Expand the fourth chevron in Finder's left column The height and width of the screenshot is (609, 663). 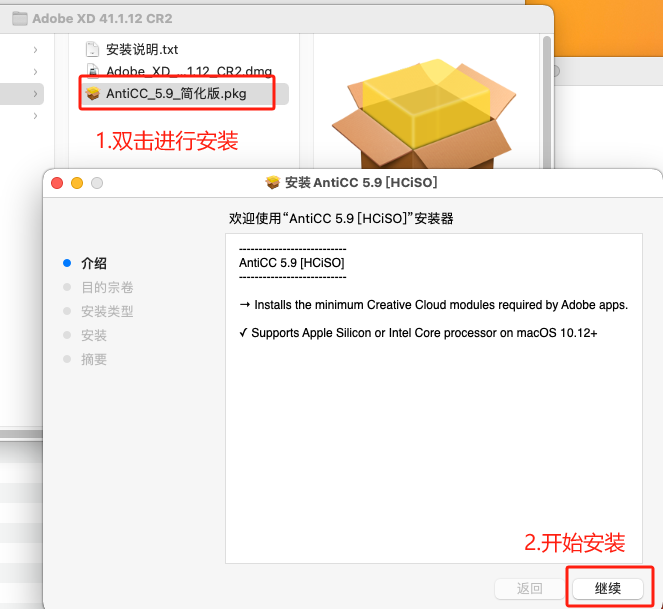tap(36, 116)
